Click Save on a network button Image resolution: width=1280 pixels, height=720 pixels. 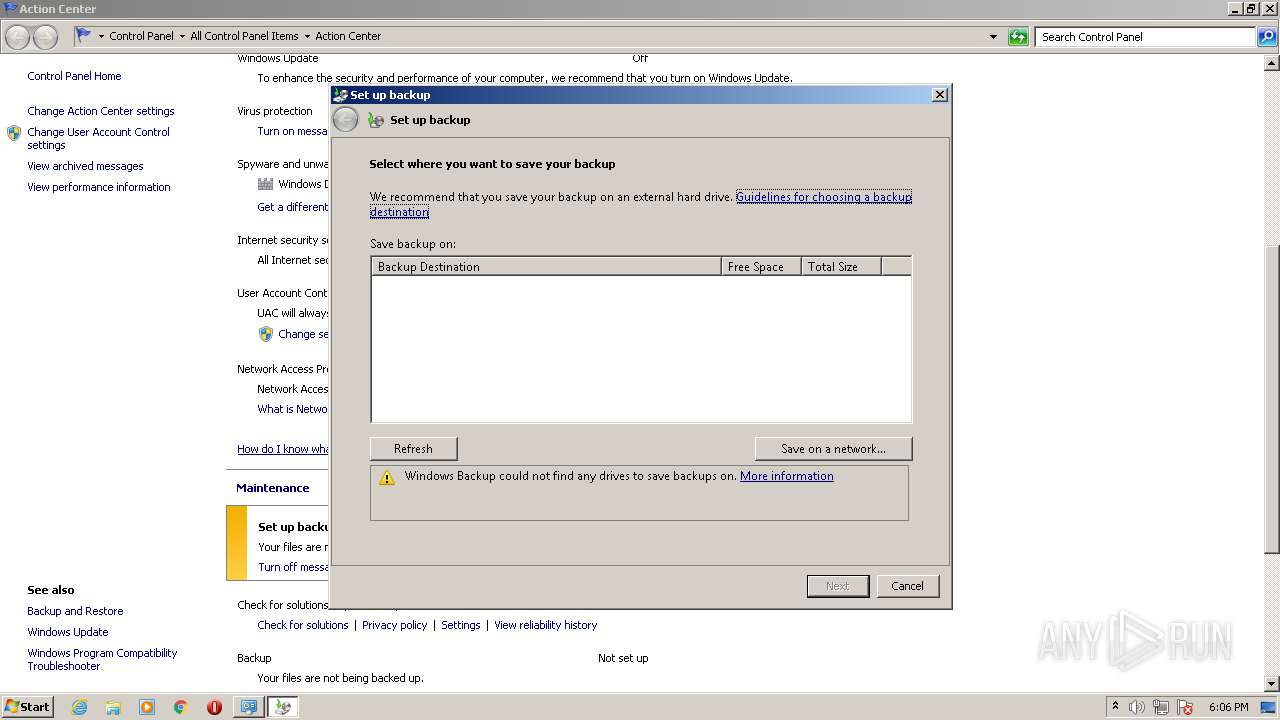pyautogui.click(x=833, y=449)
